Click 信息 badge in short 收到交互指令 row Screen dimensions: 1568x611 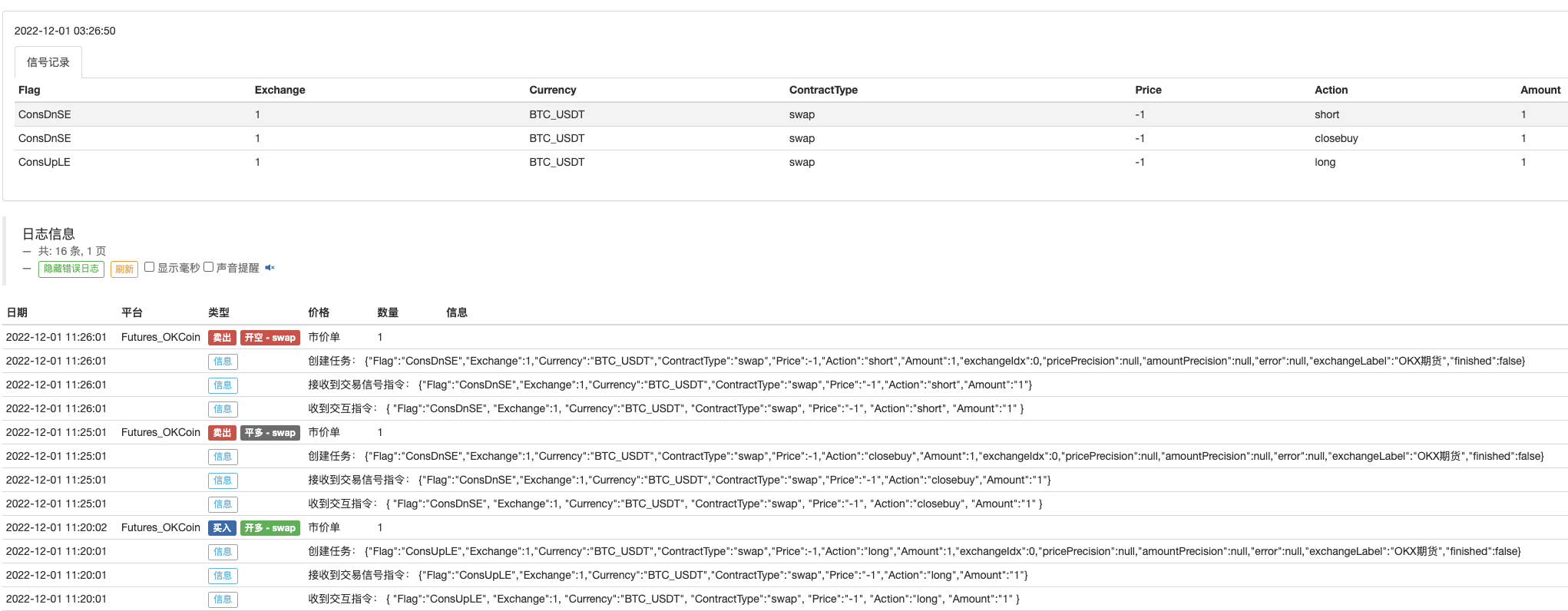click(x=223, y=409)
